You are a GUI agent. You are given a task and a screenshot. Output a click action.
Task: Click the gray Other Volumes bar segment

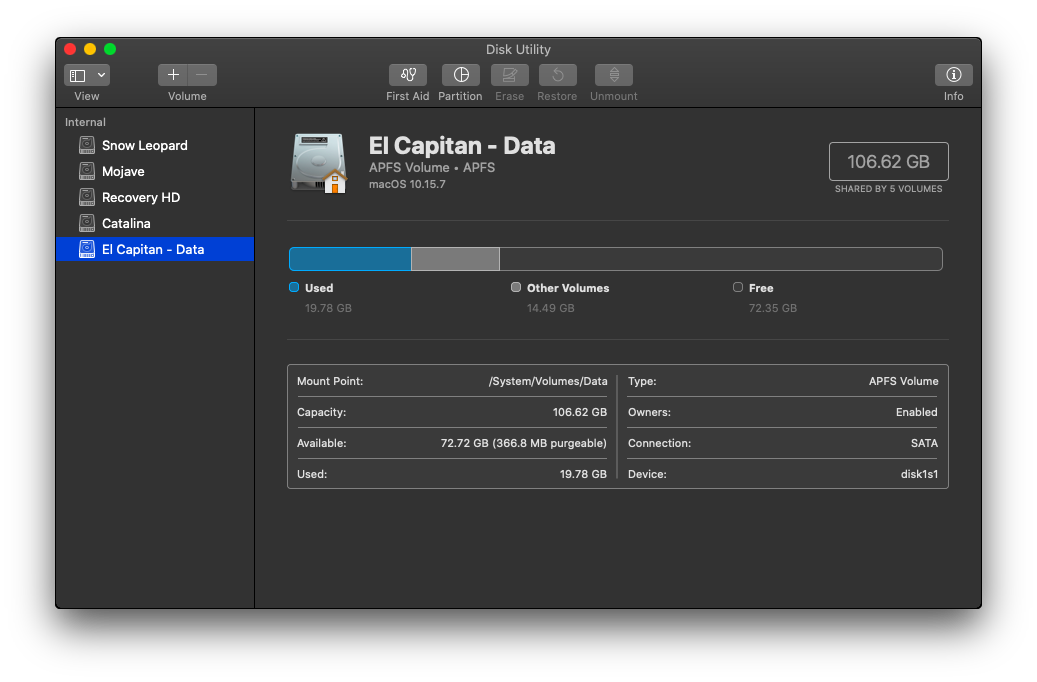455,259
